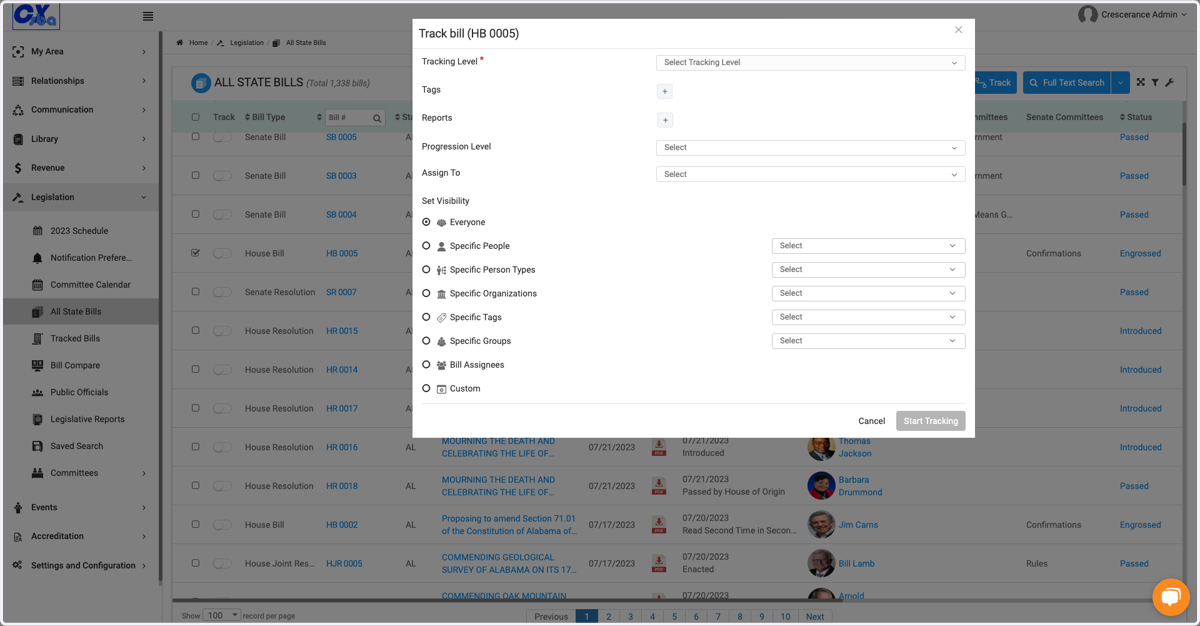The image size is (1200, 626).
Task: Click the filter funnel icon
Action: point(1155,83)
